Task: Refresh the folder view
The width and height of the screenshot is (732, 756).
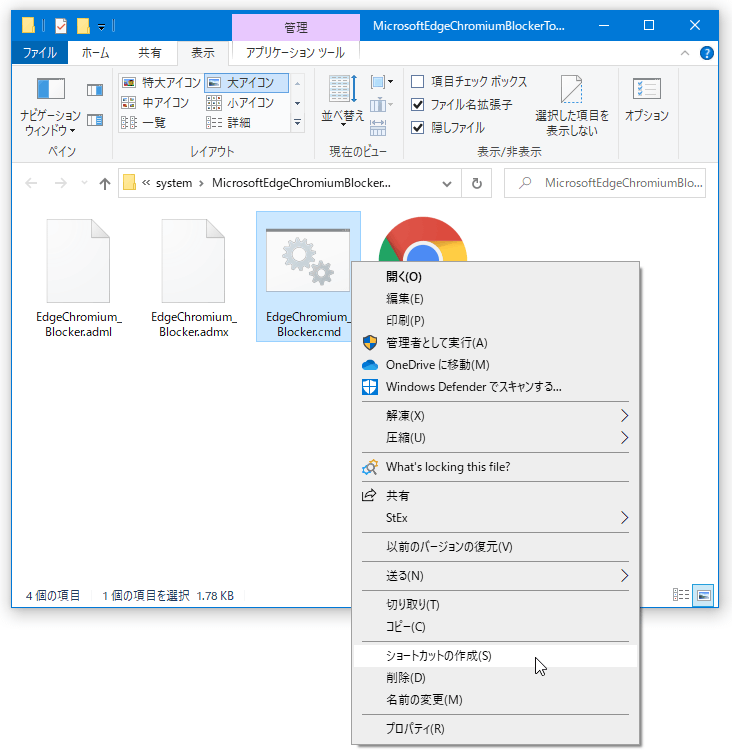Action: point(476,183)
